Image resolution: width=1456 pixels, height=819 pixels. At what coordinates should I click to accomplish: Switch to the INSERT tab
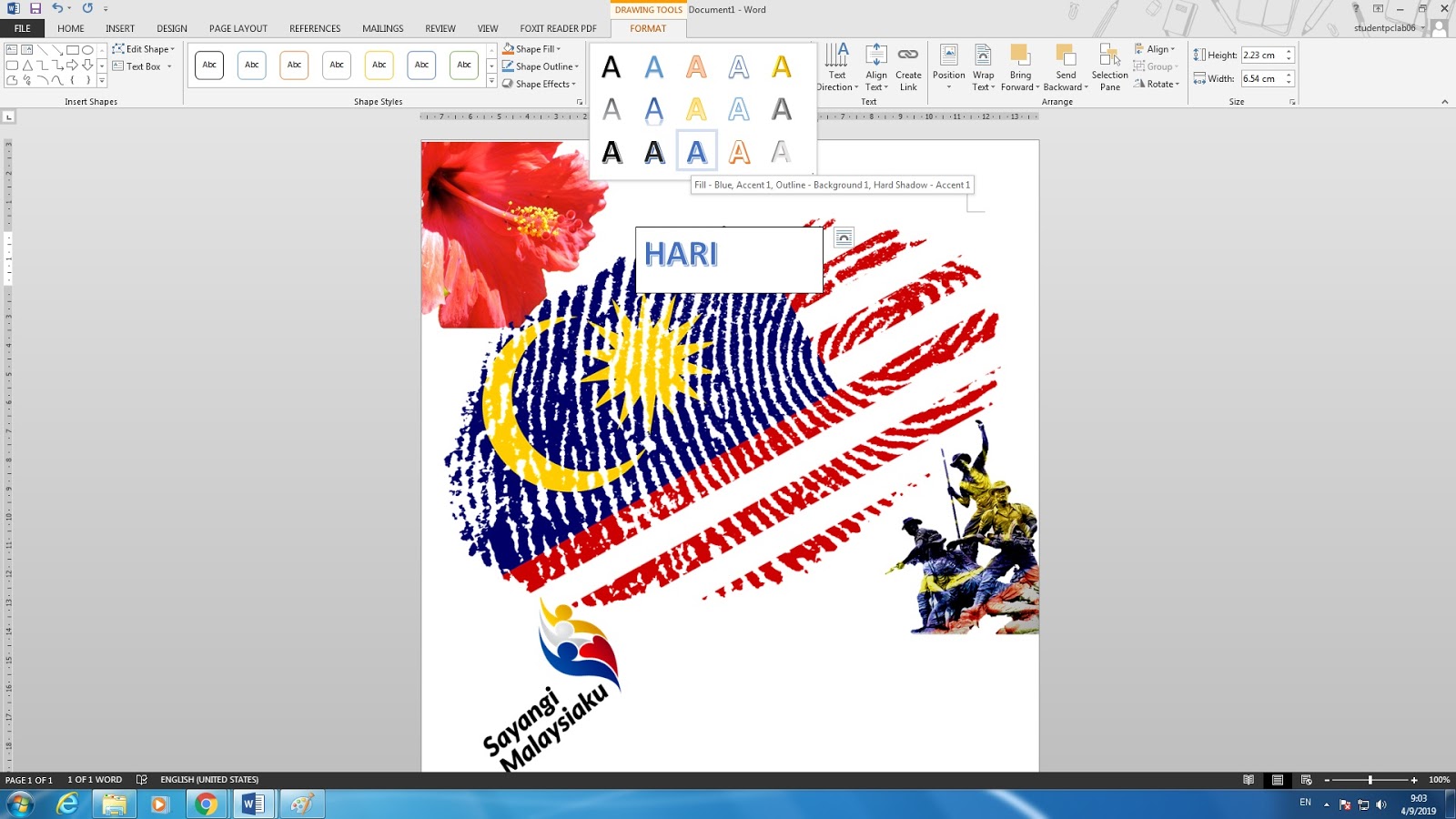120,28
